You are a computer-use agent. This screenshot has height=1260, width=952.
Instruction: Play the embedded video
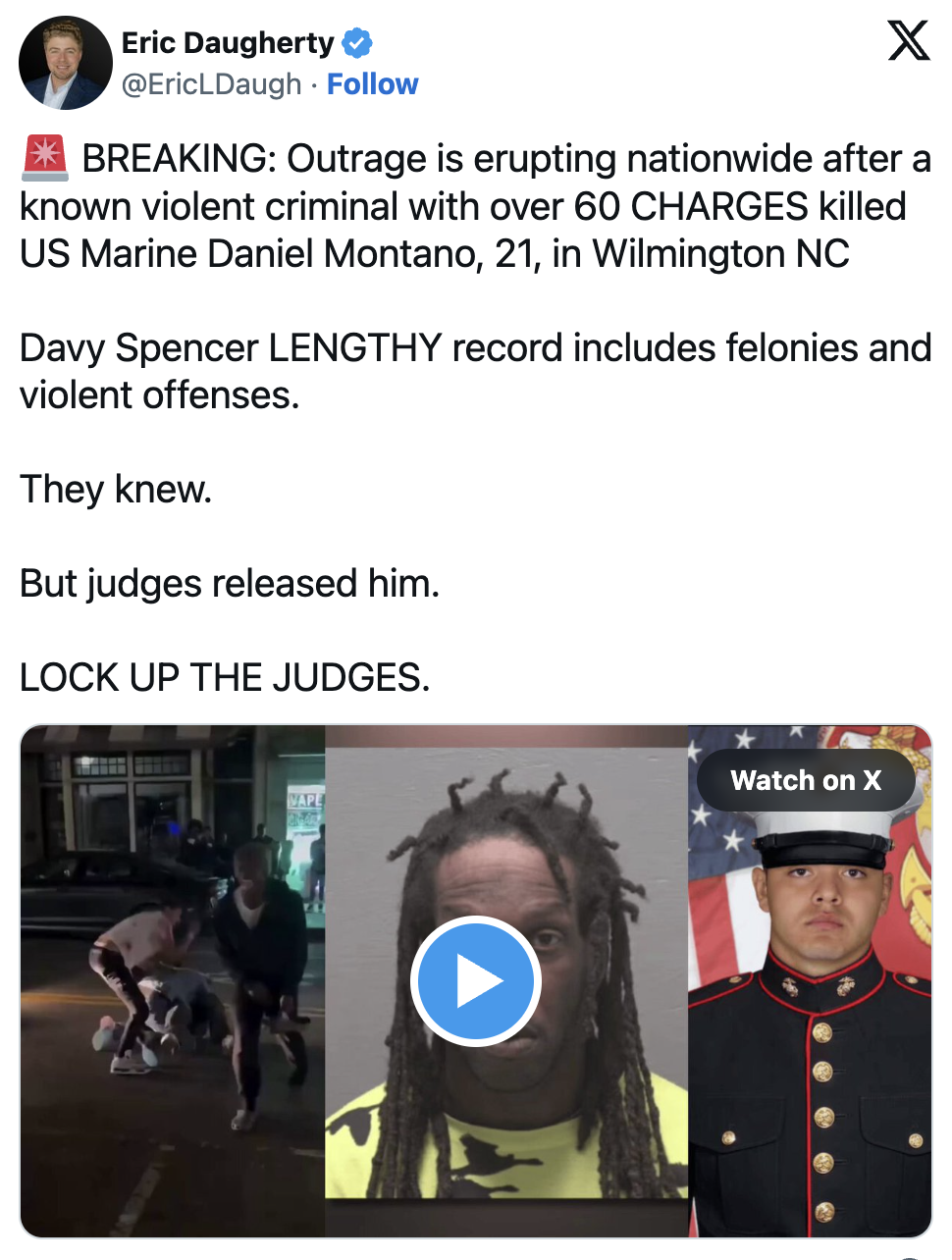476,980
